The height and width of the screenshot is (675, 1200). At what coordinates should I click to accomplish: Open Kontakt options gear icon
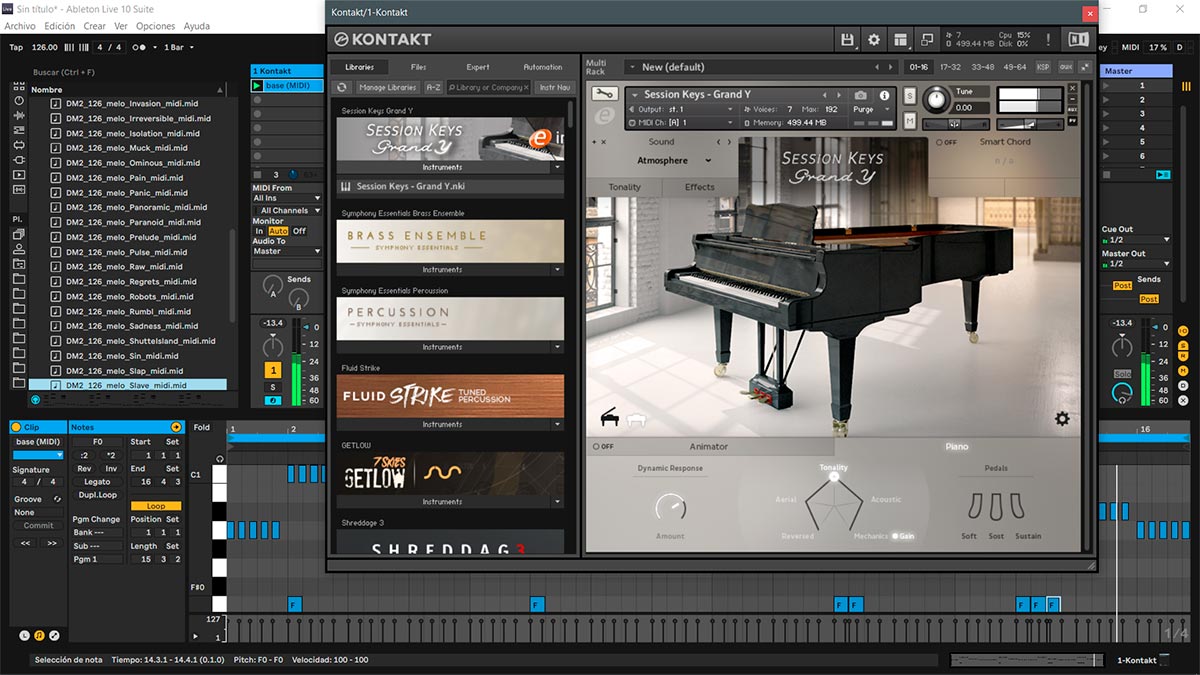click(x=874, y=40)
